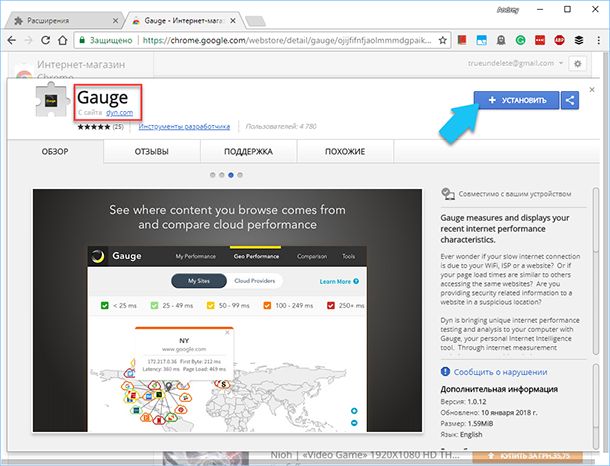Open the dyn.com site link
The width and height of the screenshot is (610, 466).
tap(118, 115)
